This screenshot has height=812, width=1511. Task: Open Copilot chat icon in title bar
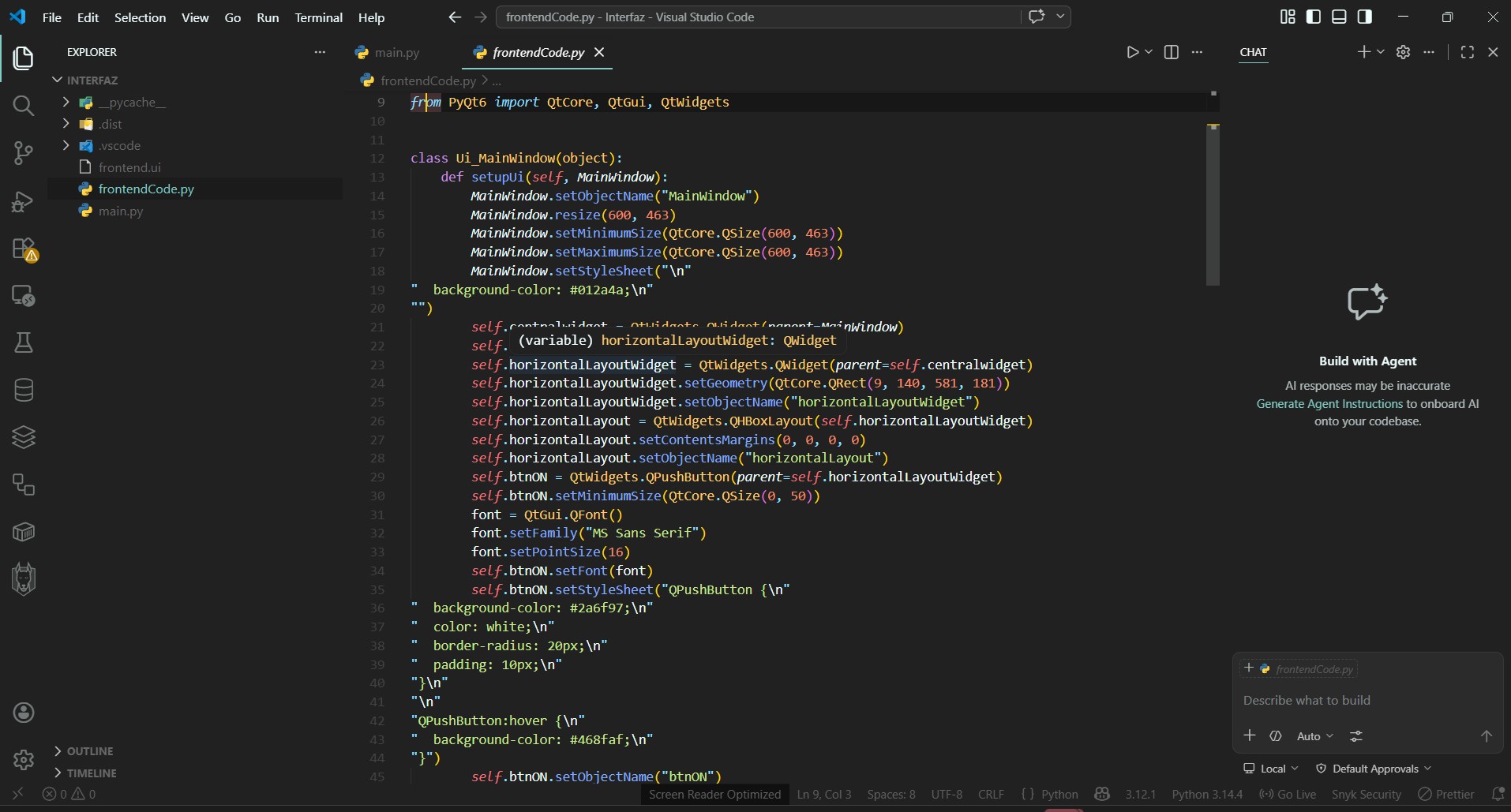pyautogui.click(x=1037, y=17)
